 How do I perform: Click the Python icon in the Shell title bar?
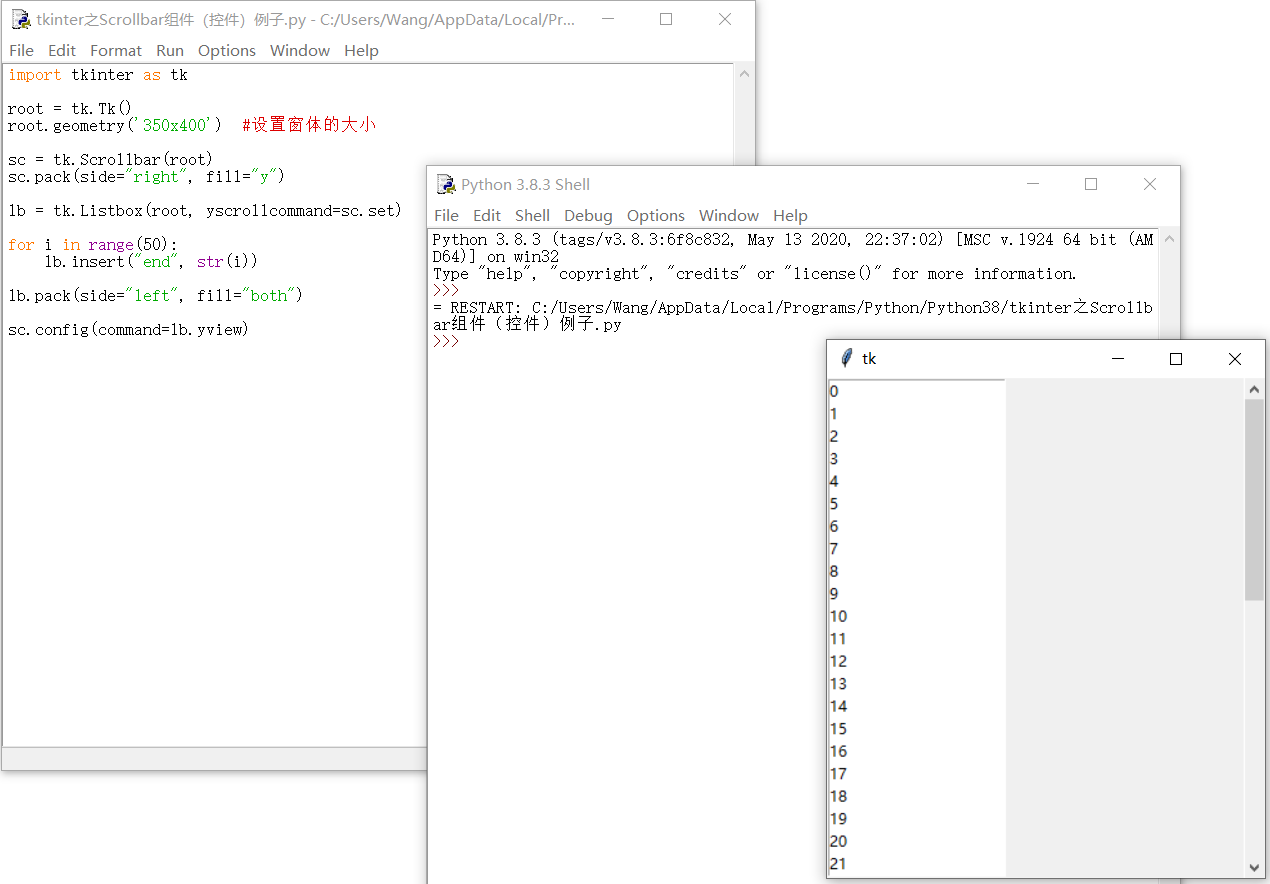tap(444, 184)
